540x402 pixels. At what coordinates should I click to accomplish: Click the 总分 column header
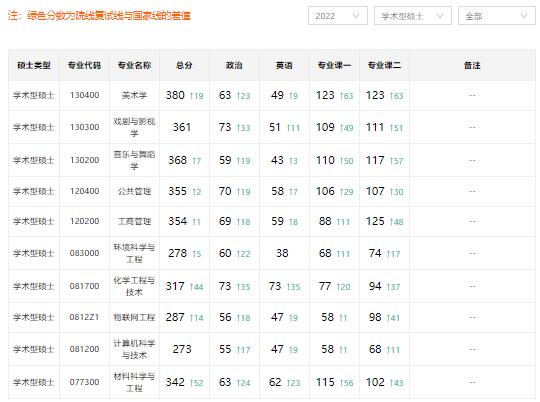pyautogui.click(x=184, y=65)
